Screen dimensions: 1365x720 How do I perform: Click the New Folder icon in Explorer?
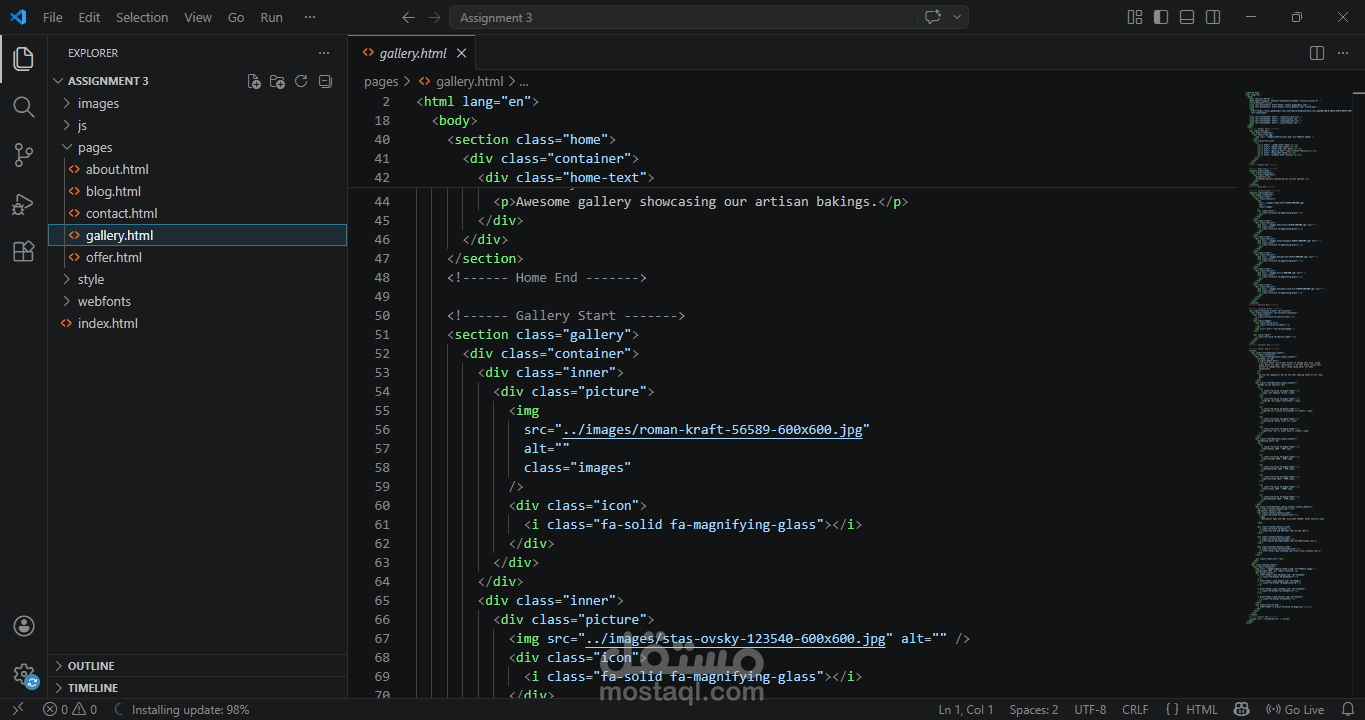[x=277, y=81]
